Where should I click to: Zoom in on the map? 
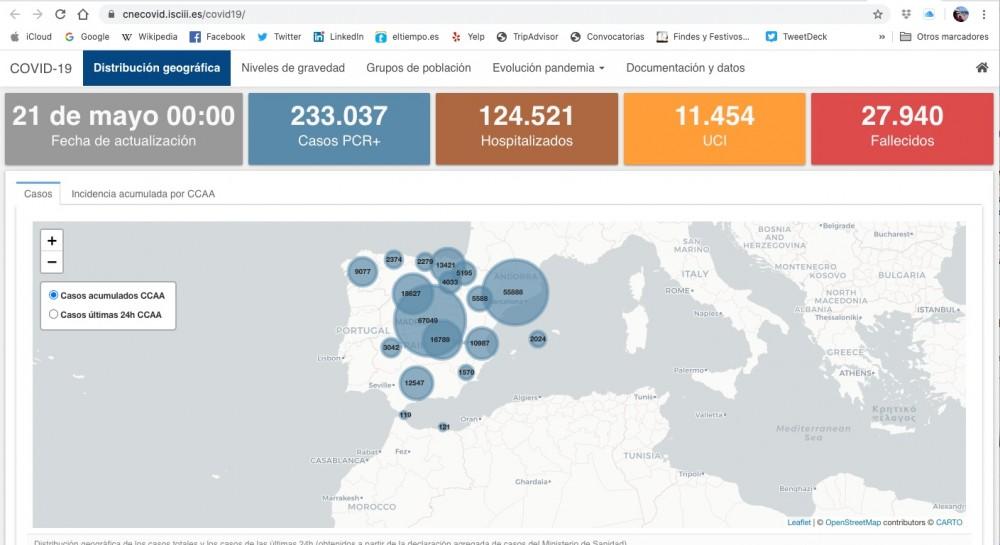52,240
